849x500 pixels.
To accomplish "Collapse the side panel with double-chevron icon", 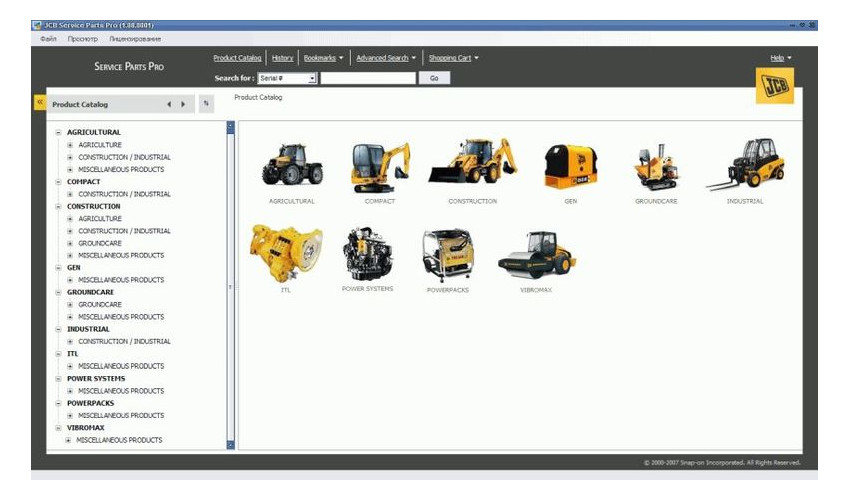I will coord(40,102).
